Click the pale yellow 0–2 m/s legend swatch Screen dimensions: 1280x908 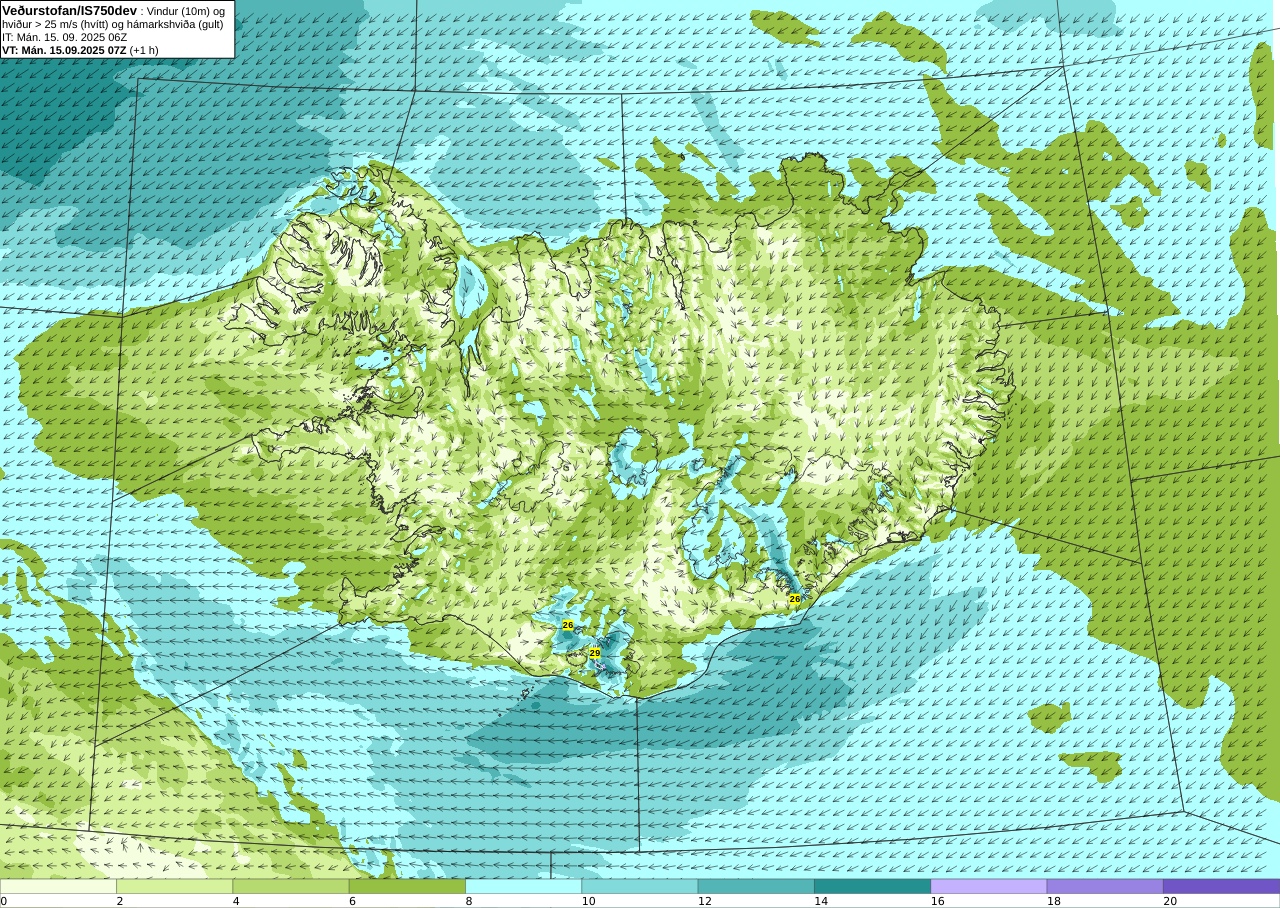[x=58, y=886]
